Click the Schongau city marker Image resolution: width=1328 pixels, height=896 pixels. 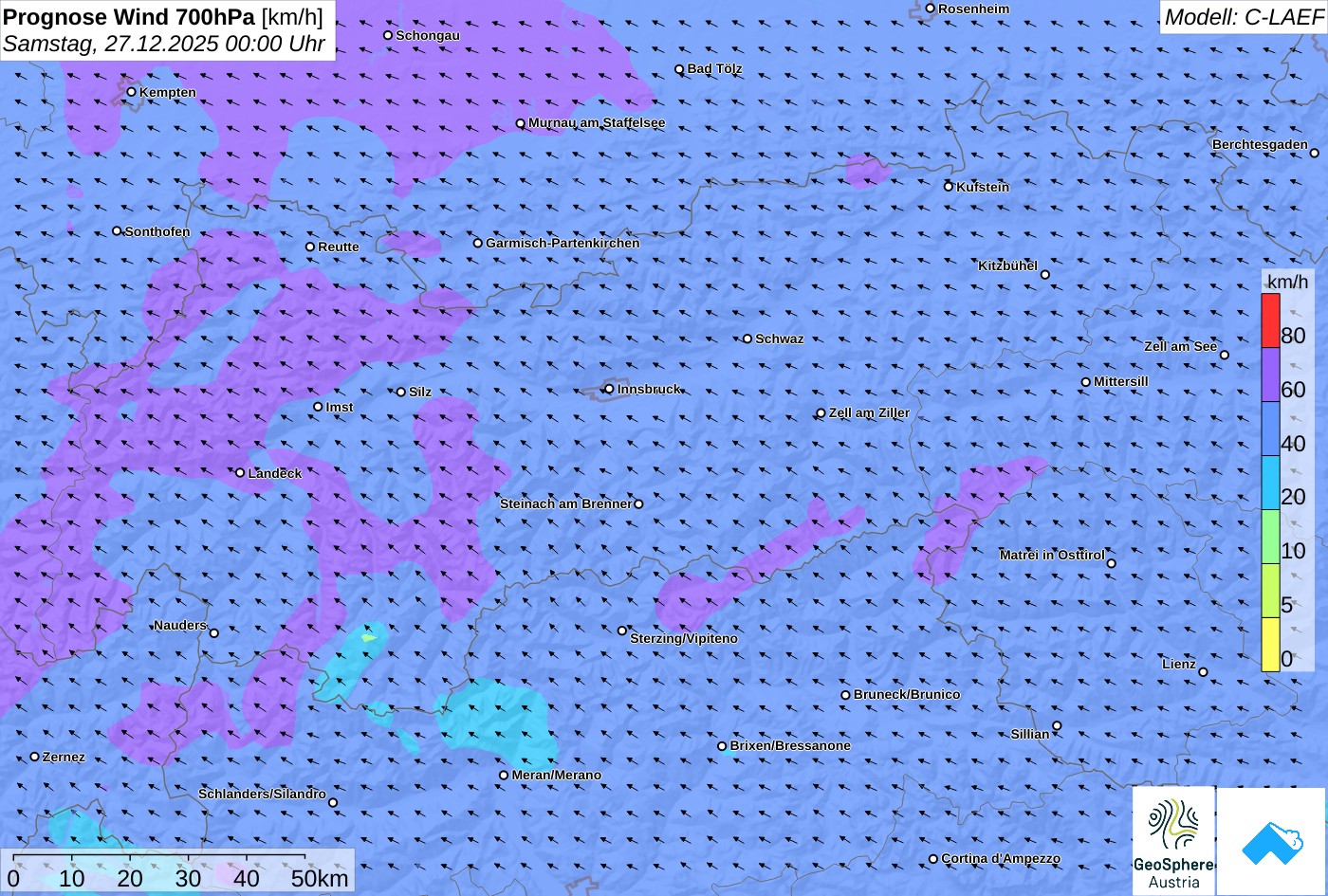(388, 35)
